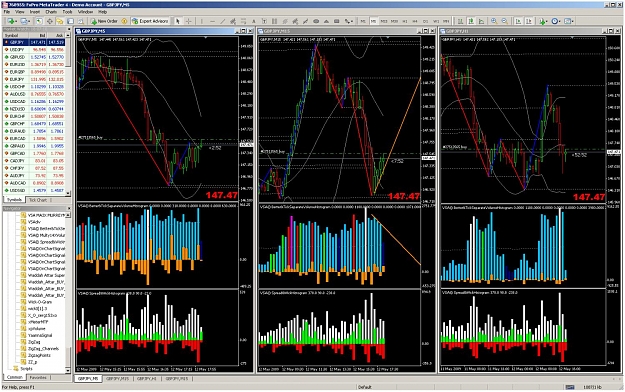This screenshot has width=625, height=392.
Task: Toggle the Navigator panel folder icon
Action: (60, 21)
